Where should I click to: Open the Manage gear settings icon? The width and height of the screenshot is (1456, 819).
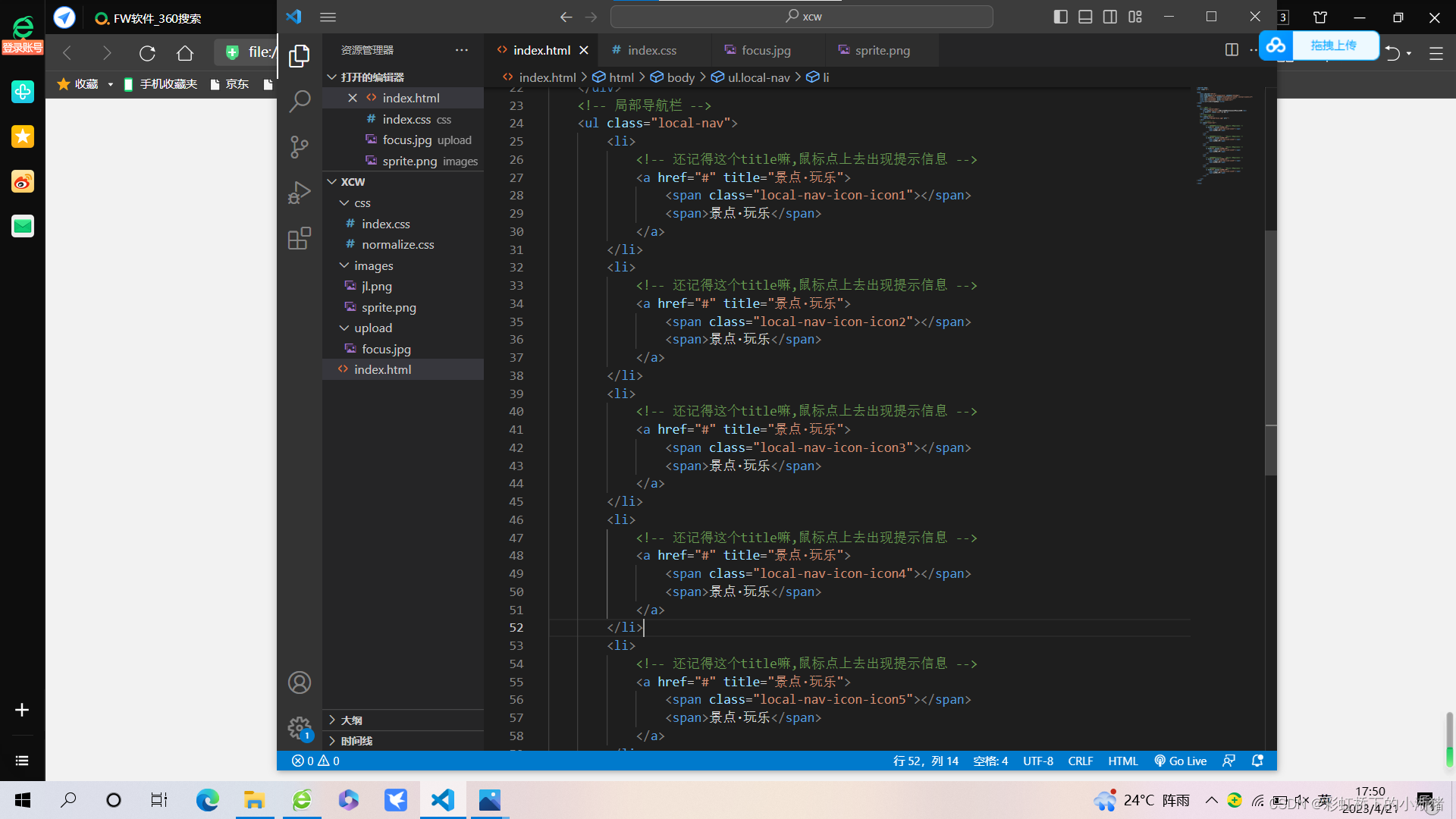point(300,728)
